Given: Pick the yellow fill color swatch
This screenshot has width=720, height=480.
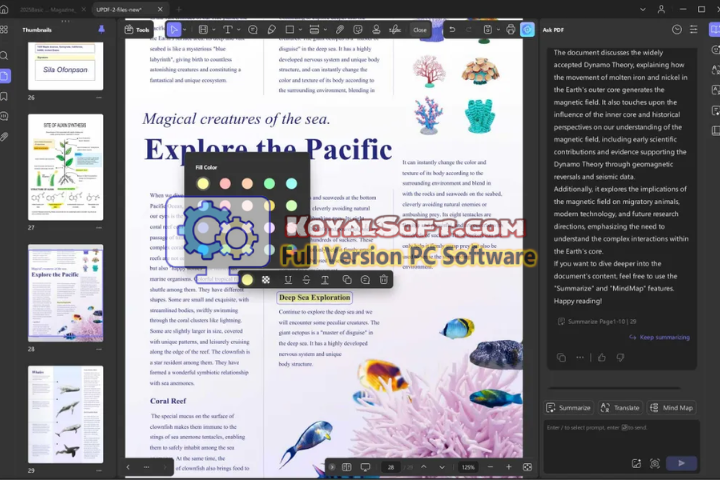Looking at the screenshot, I should (x=203, y=184).
